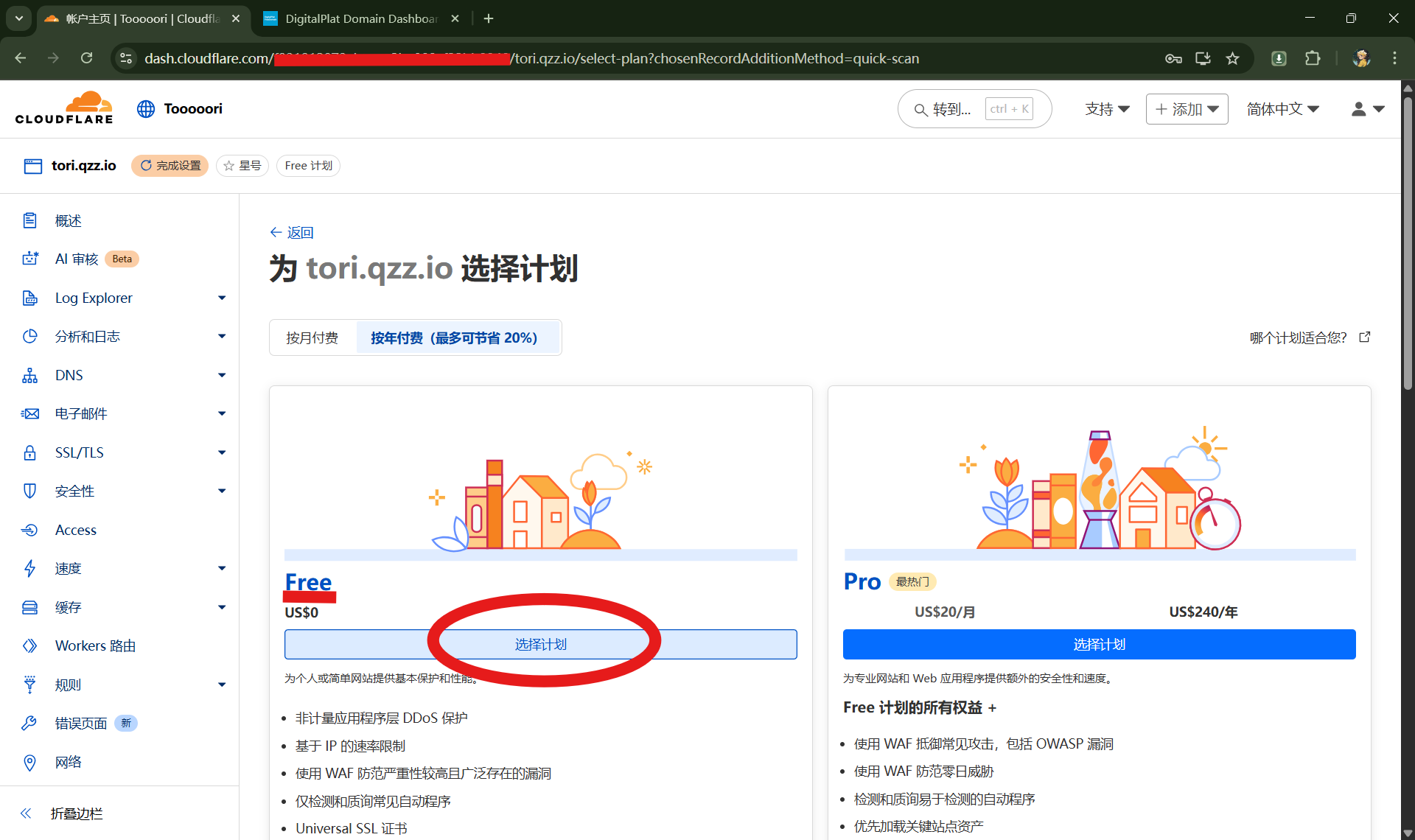Open the Access sidebar item
Image resolution: width=1415 pixels, height=840 pixels.
tap(75, 530)
